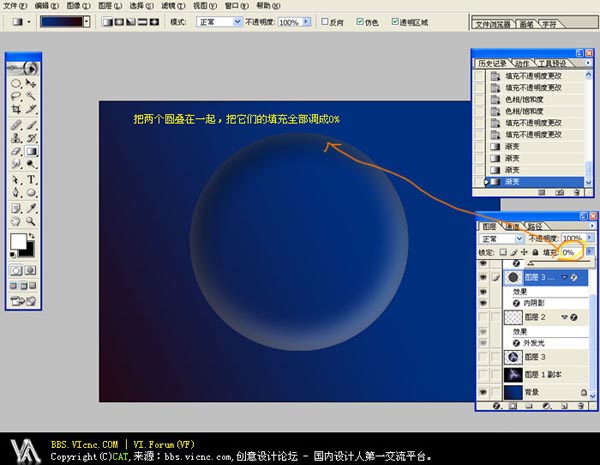600x465 pixels.
Task: Open options bar 不透明度 slider arrow
Action: tap(306, 22)
